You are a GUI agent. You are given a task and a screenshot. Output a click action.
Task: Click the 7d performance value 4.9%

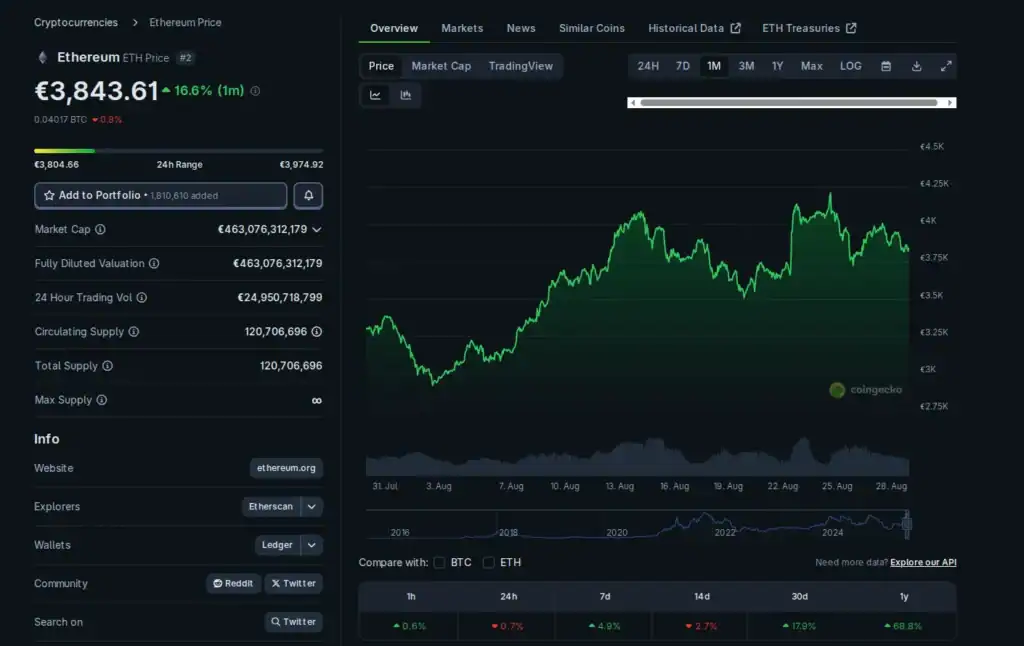point(605,626)
